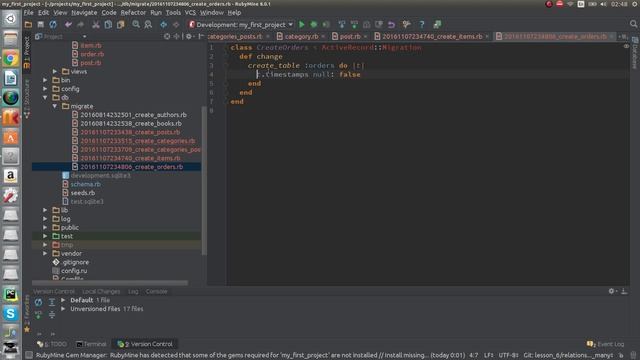Screen dimensions: 640x360
Task: Click the Copy icon in the toolbar
Action: pos(108,25)
